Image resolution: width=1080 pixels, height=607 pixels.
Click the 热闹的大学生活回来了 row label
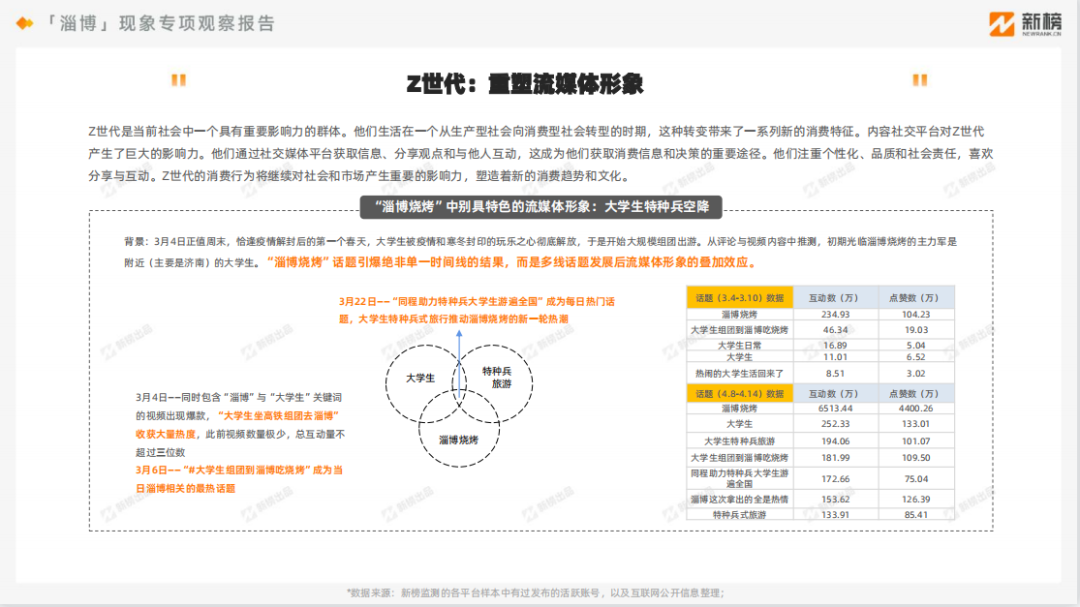[x=740, y=373]
